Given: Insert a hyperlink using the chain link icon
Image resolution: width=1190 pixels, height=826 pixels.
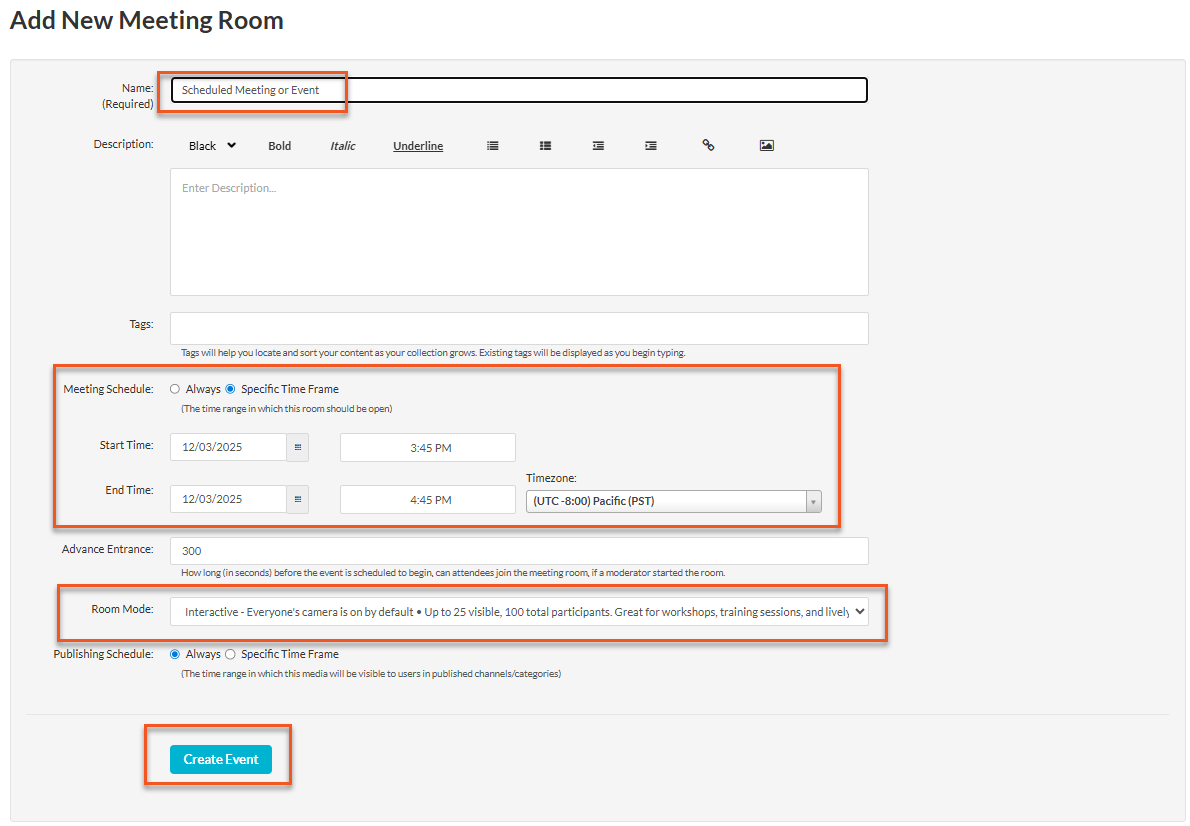Looking at the screenshot, I should 708,146.
